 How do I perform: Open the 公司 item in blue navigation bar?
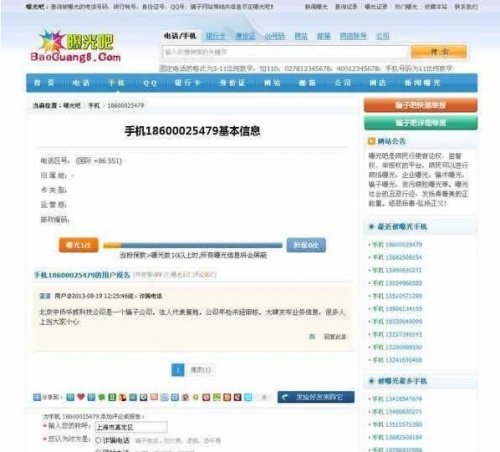click(343, 83)
